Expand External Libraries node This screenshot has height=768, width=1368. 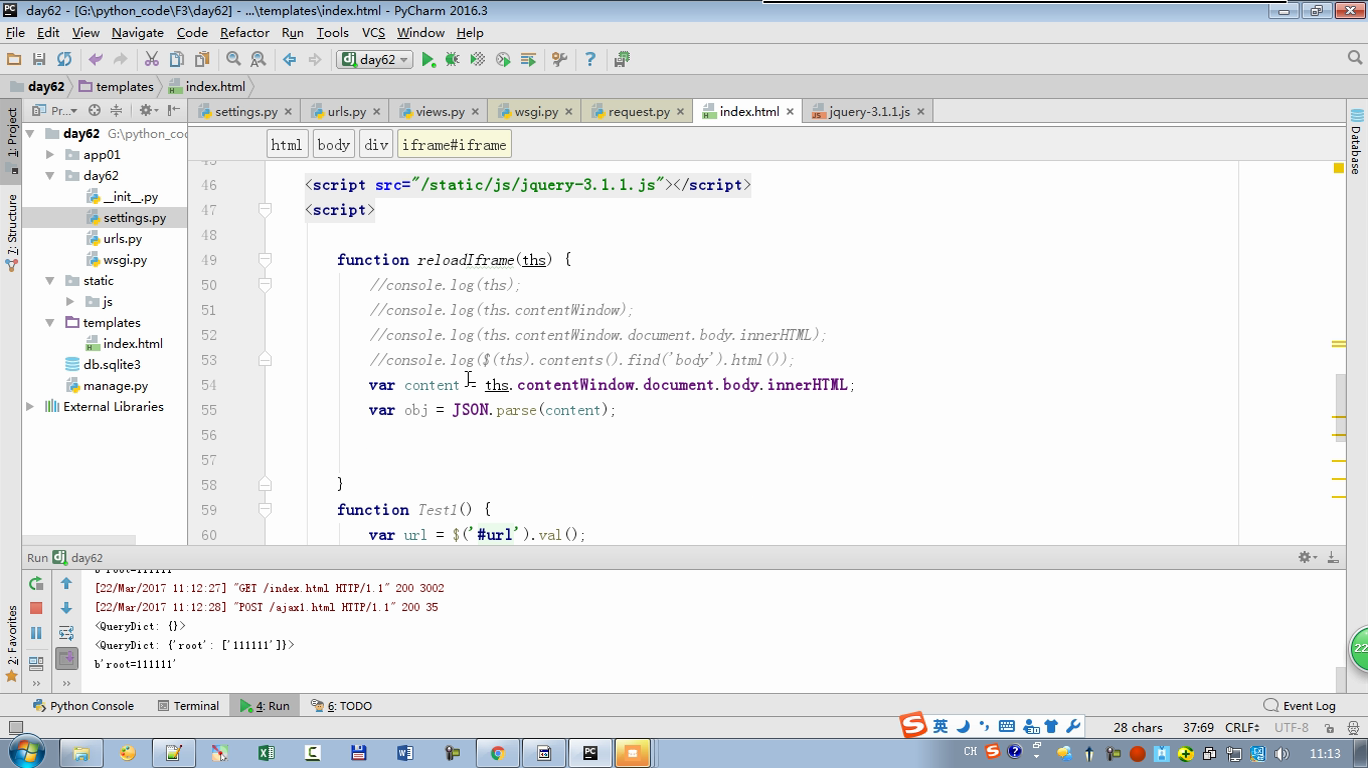(30, 407)
